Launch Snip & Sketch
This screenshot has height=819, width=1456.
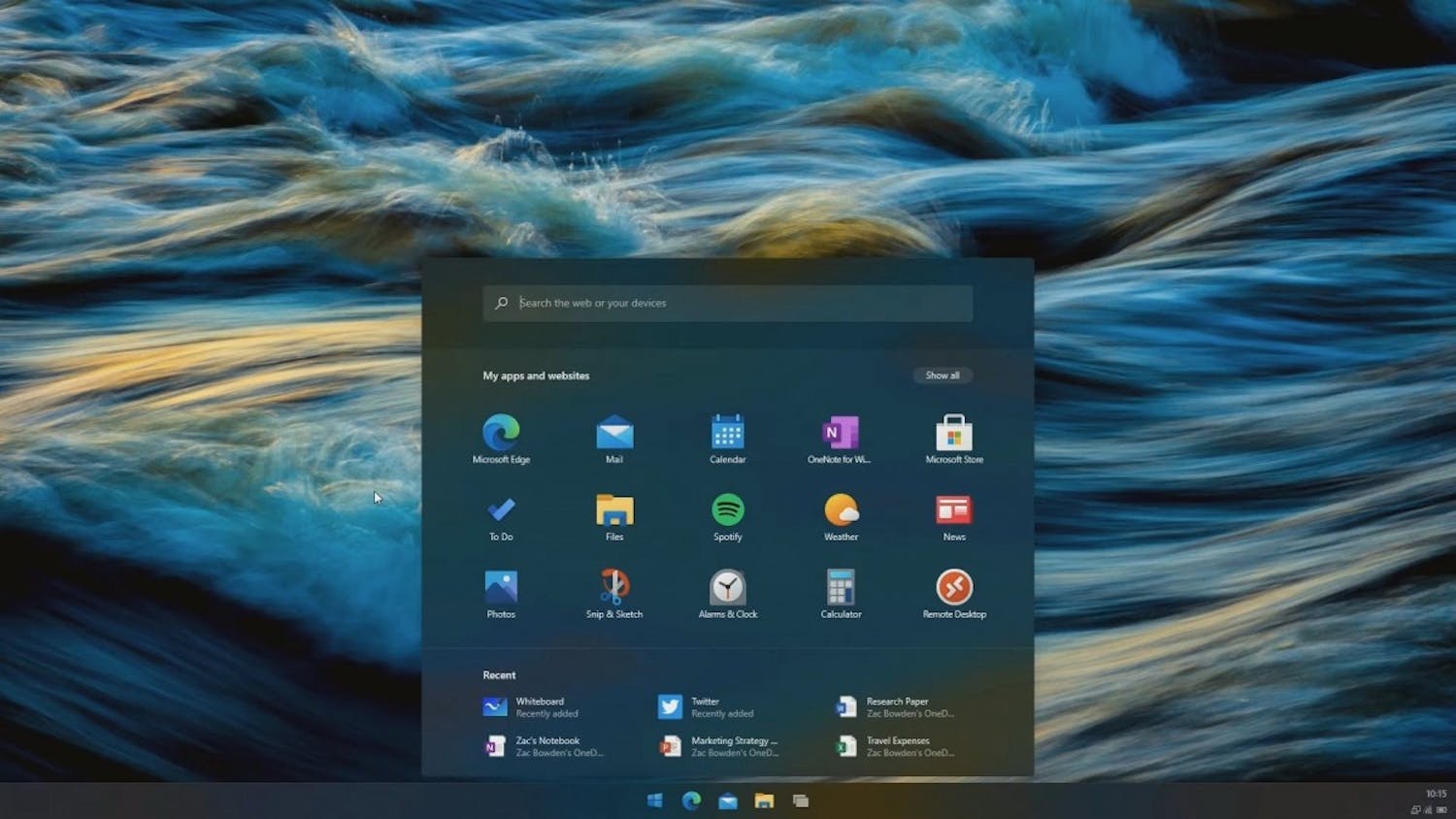pyautogui.click(x=613, y=587)
